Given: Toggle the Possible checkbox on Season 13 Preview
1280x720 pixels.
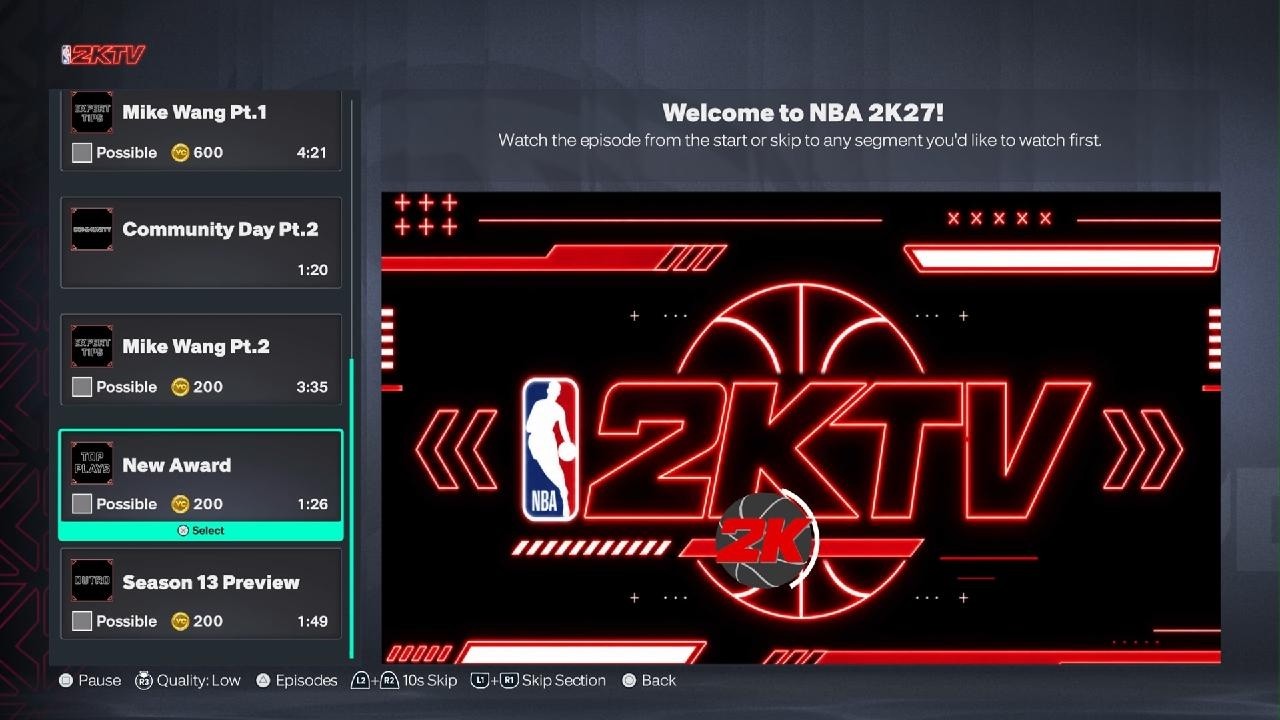Looking at the screenshot, I should [82, 621].
